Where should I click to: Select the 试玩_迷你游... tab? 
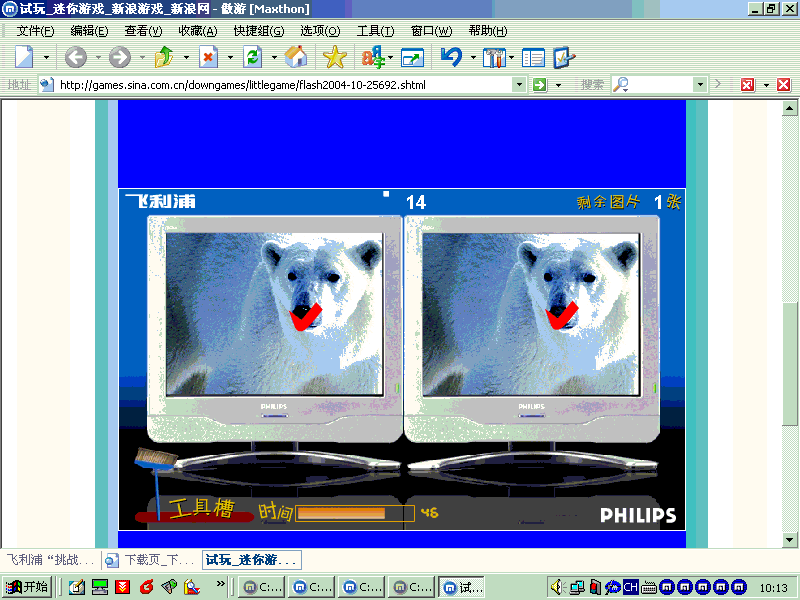pos(252,560)
